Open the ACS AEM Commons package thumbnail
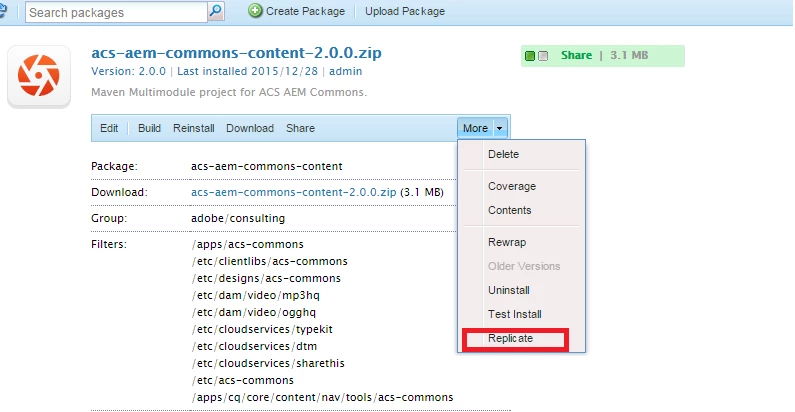Viewport: 795px width, 412px height. click(x=39, y=76)
